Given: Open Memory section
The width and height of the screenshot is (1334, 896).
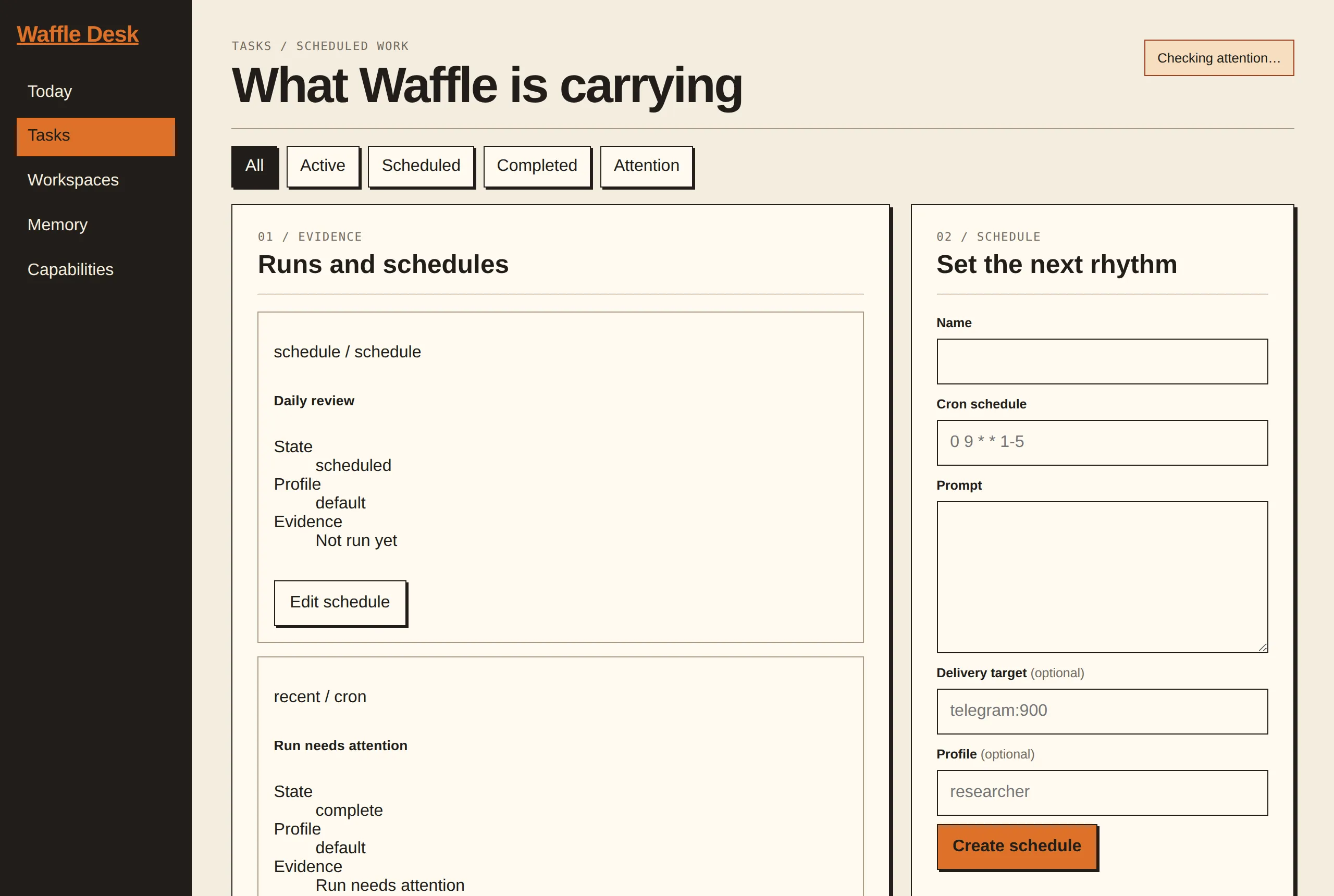Looking at the screenshot, I should [95, 225].
